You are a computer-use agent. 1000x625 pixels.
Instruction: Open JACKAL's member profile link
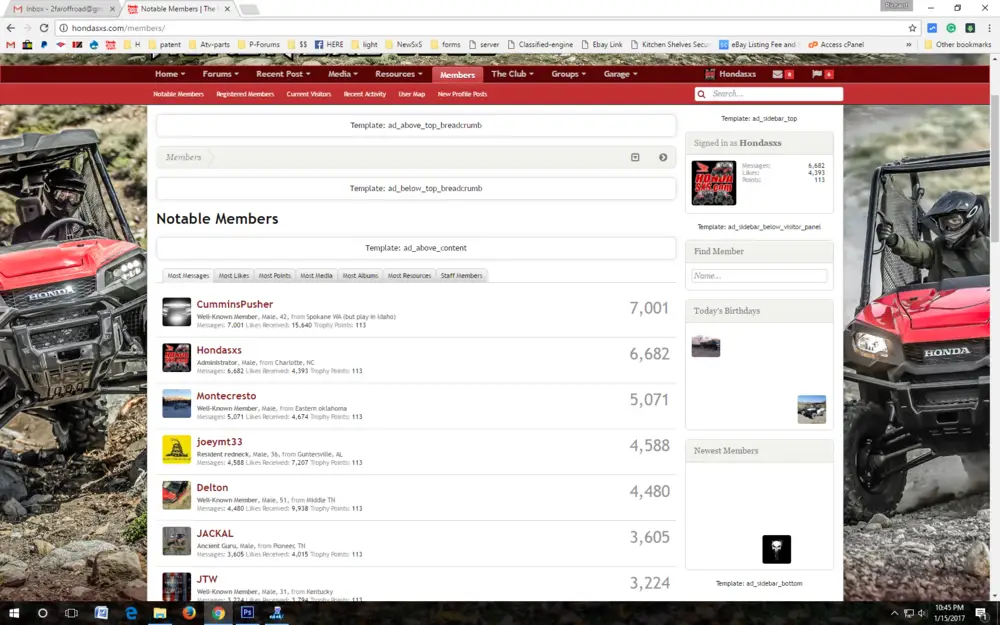[x=215, y=534]
